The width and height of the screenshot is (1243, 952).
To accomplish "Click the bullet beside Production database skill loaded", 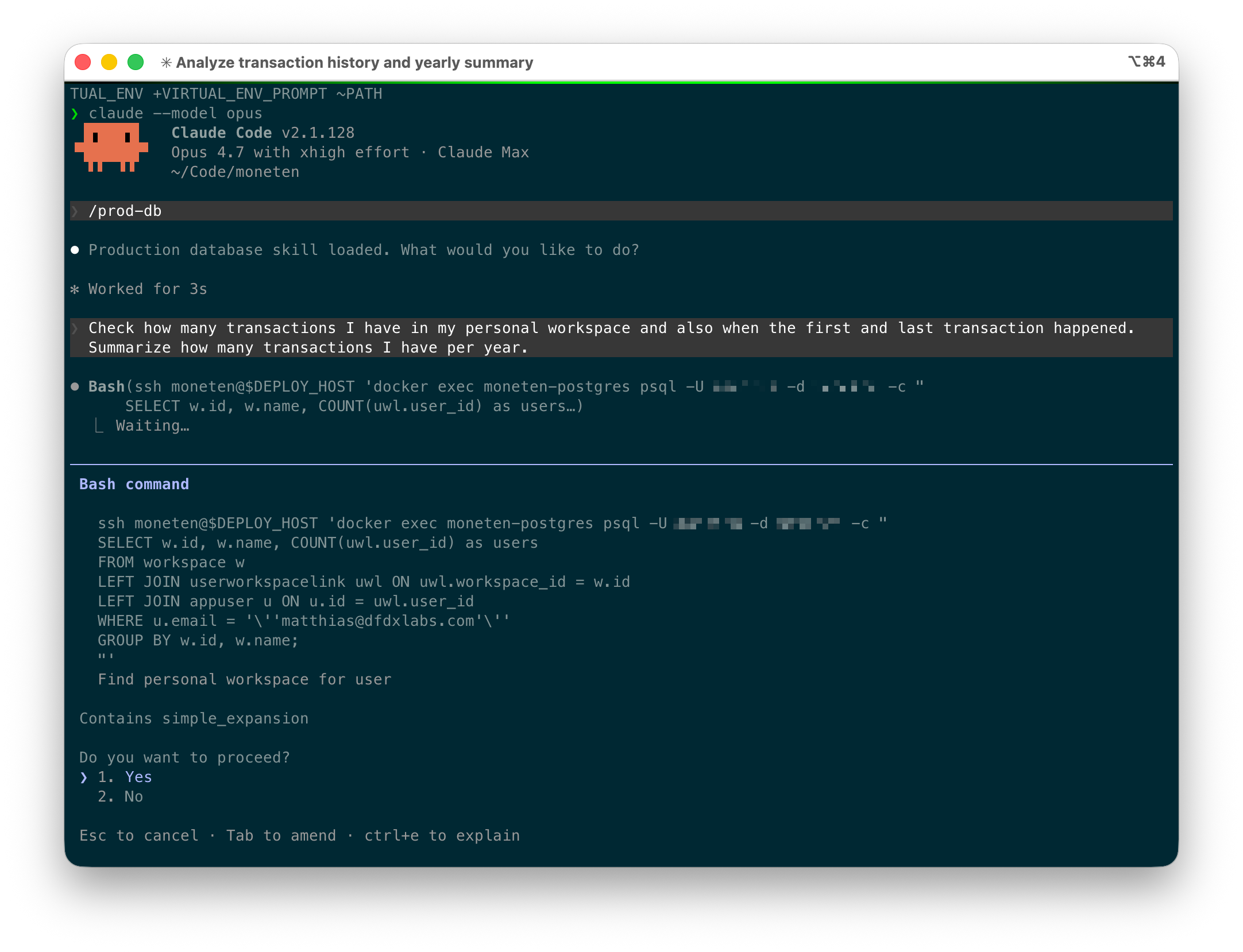I will tap(75, 250).
